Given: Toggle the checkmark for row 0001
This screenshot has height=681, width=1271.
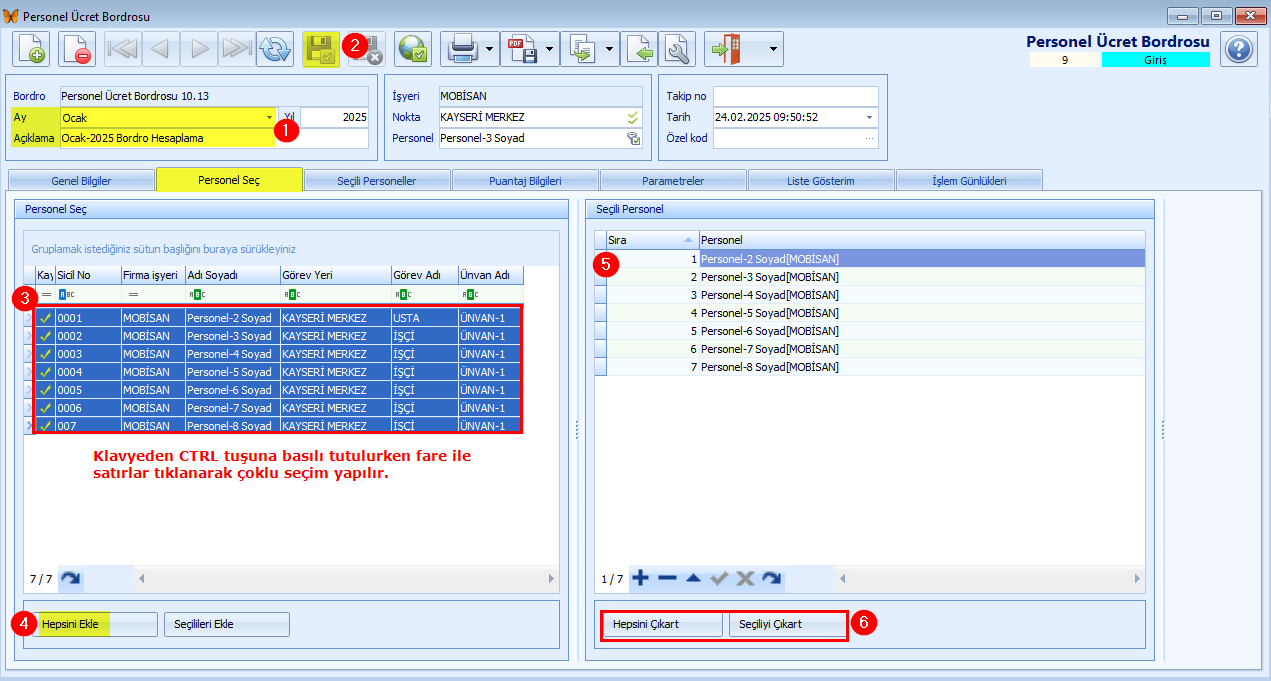Looking at the screenshot, I should (45, 318).
